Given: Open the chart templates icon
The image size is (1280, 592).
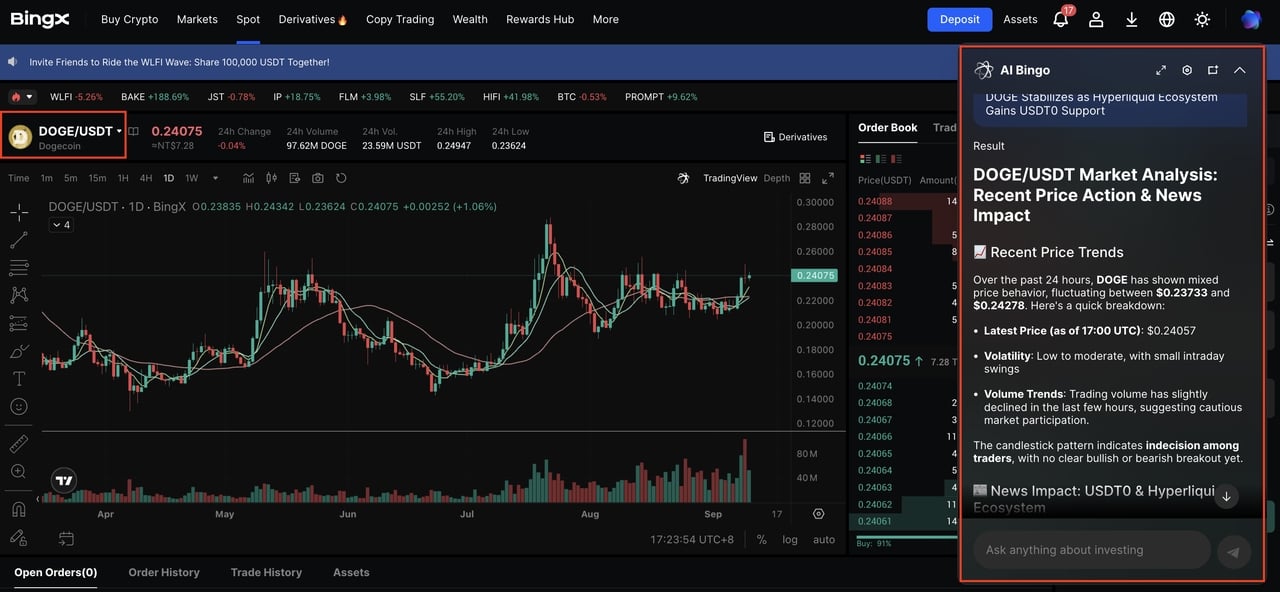Looking at the screenshot, I should [294, 178].
